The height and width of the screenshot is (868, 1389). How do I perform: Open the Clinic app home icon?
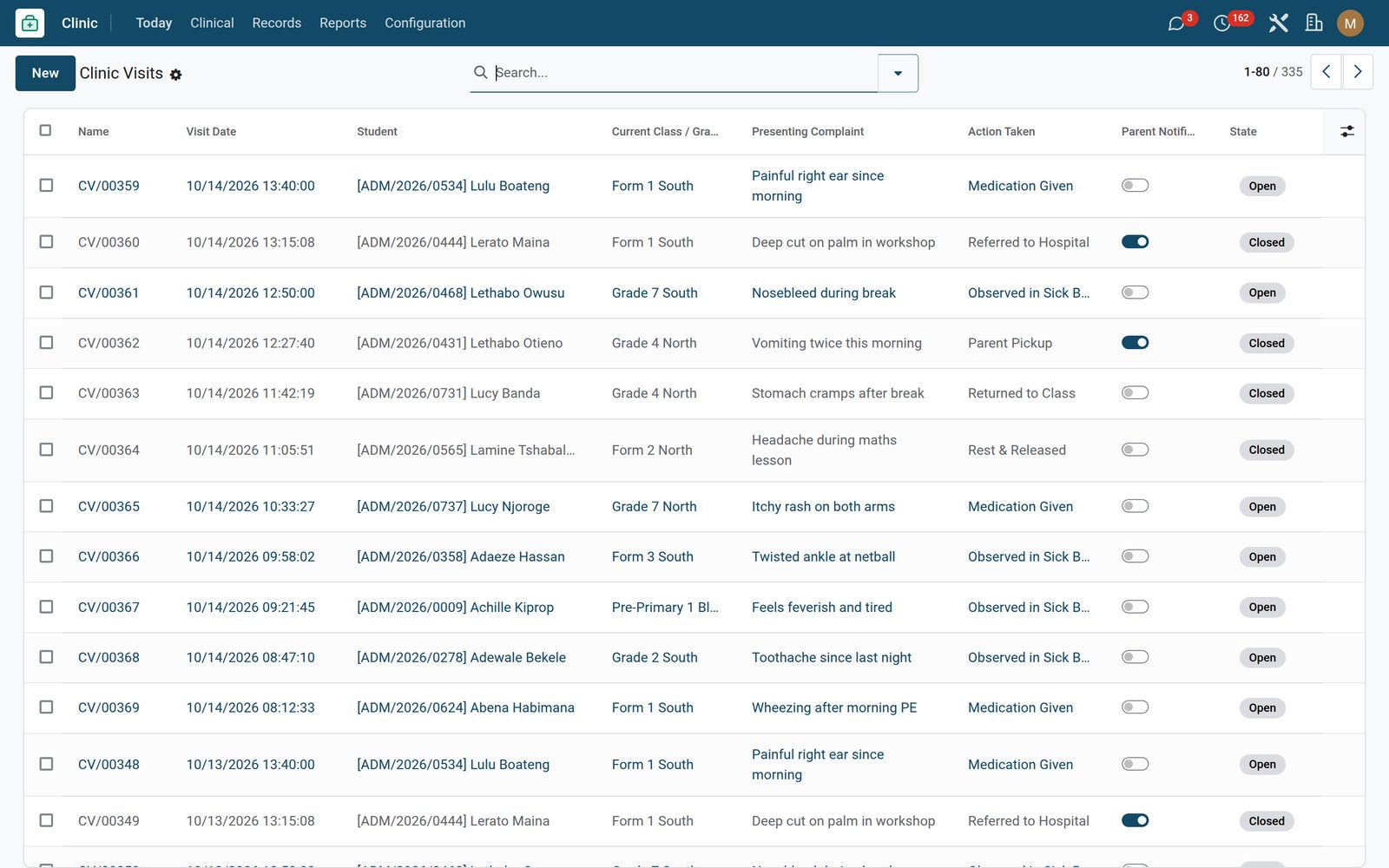click(x=30, y=23)
